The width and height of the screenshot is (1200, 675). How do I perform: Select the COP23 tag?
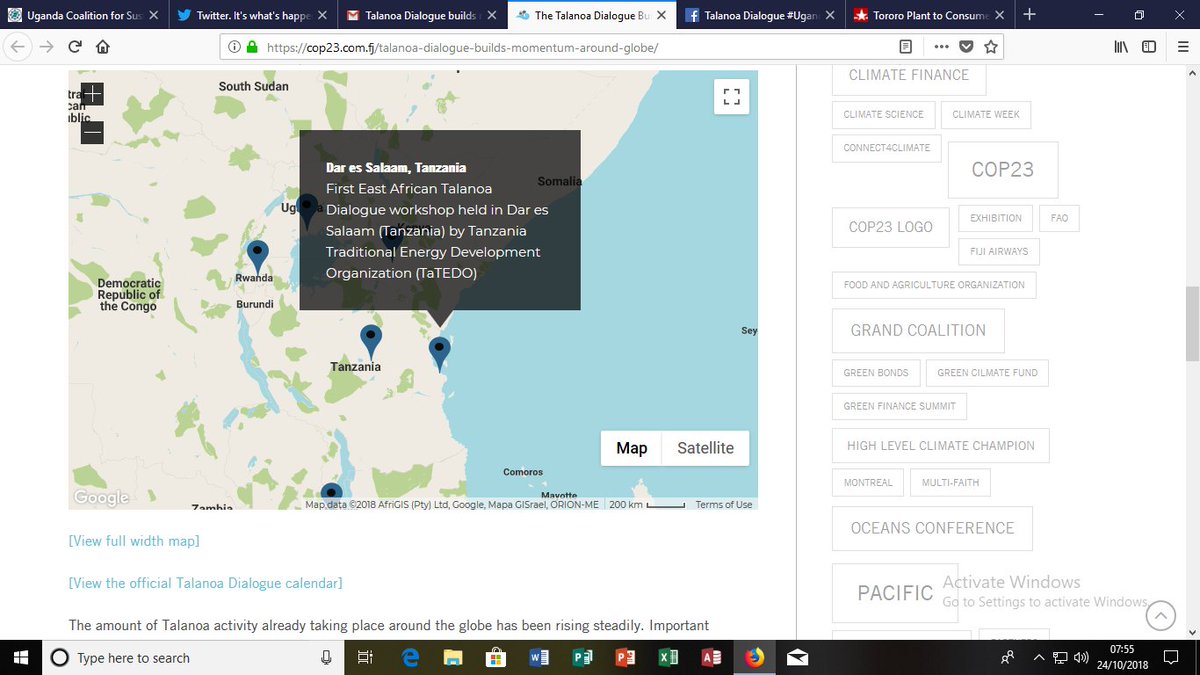1002,170
